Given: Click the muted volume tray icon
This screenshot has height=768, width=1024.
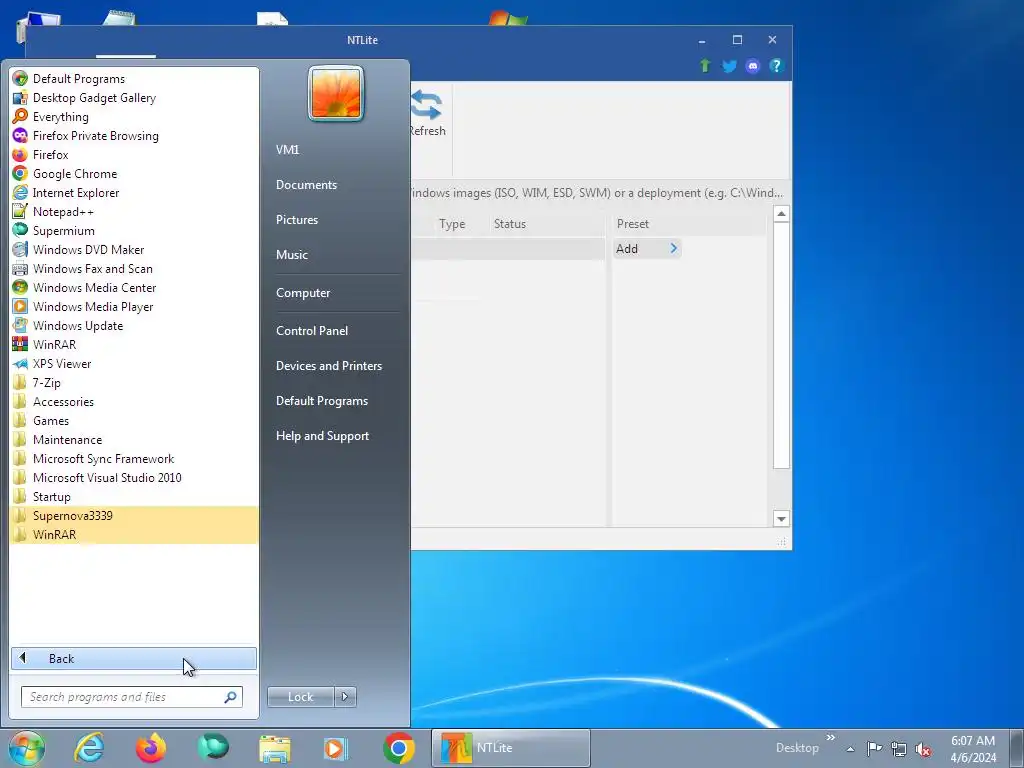Looking at the screenshot, I should 923,749.
